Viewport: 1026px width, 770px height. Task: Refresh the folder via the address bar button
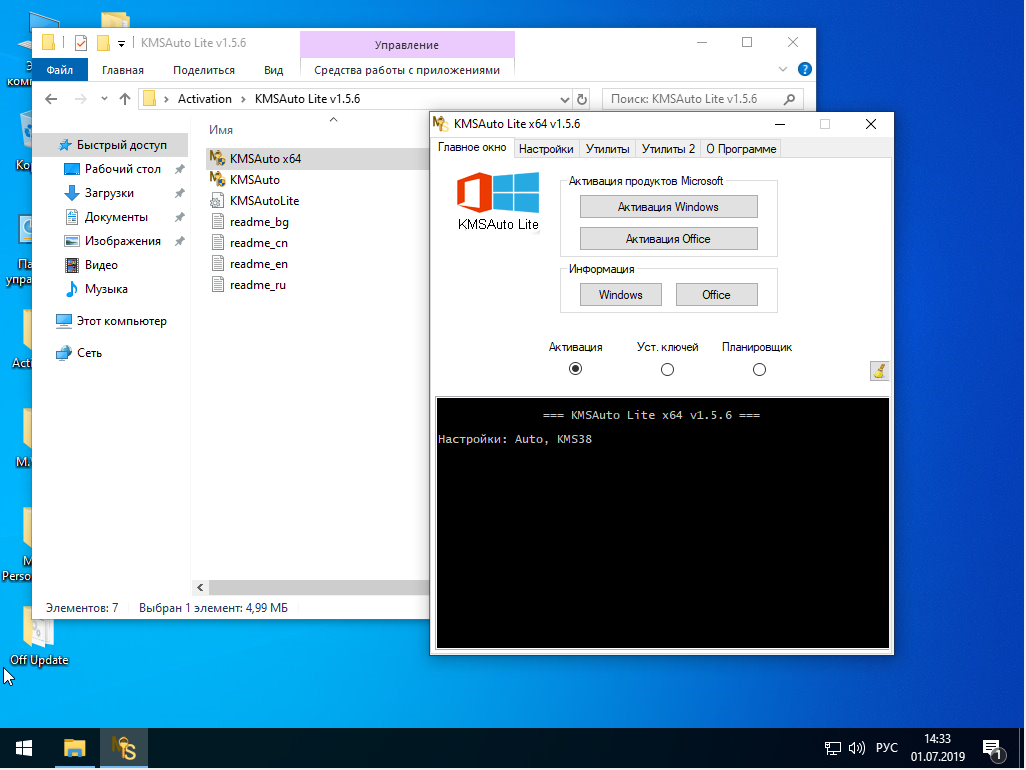582,99
